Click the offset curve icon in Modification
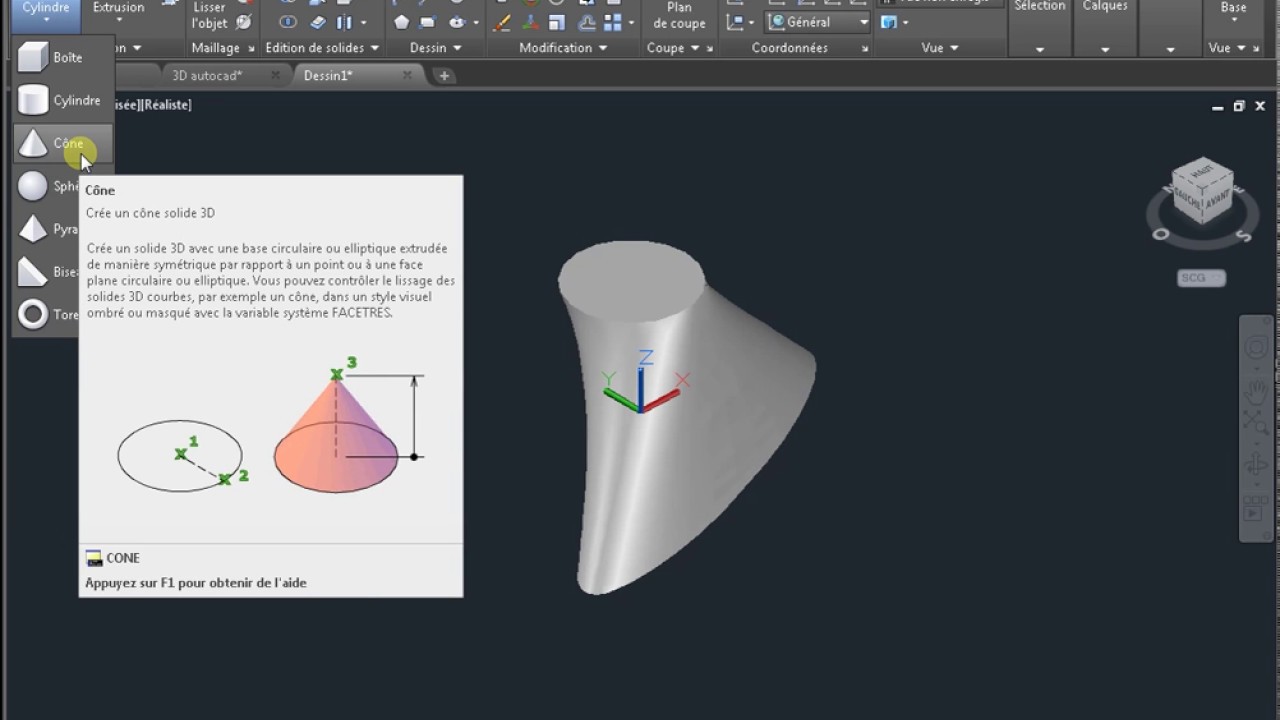 [x=589, y=22]
